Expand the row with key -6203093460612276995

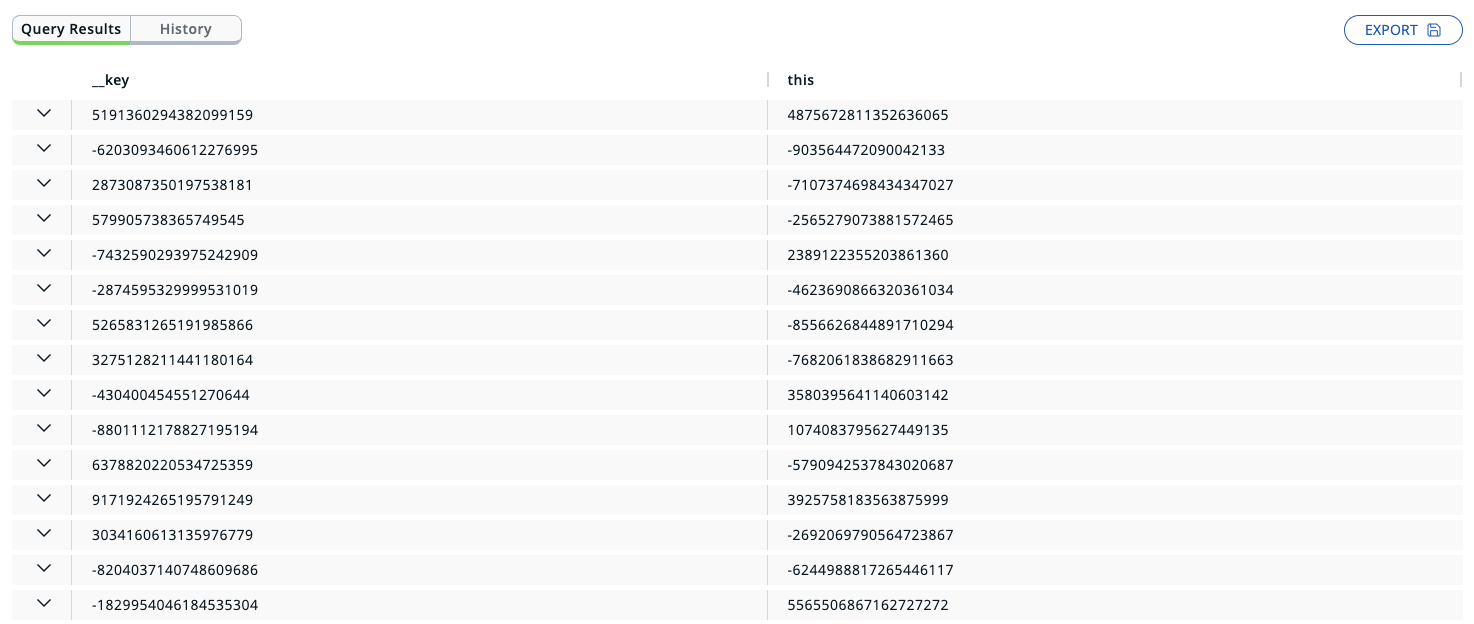(43, 149)
